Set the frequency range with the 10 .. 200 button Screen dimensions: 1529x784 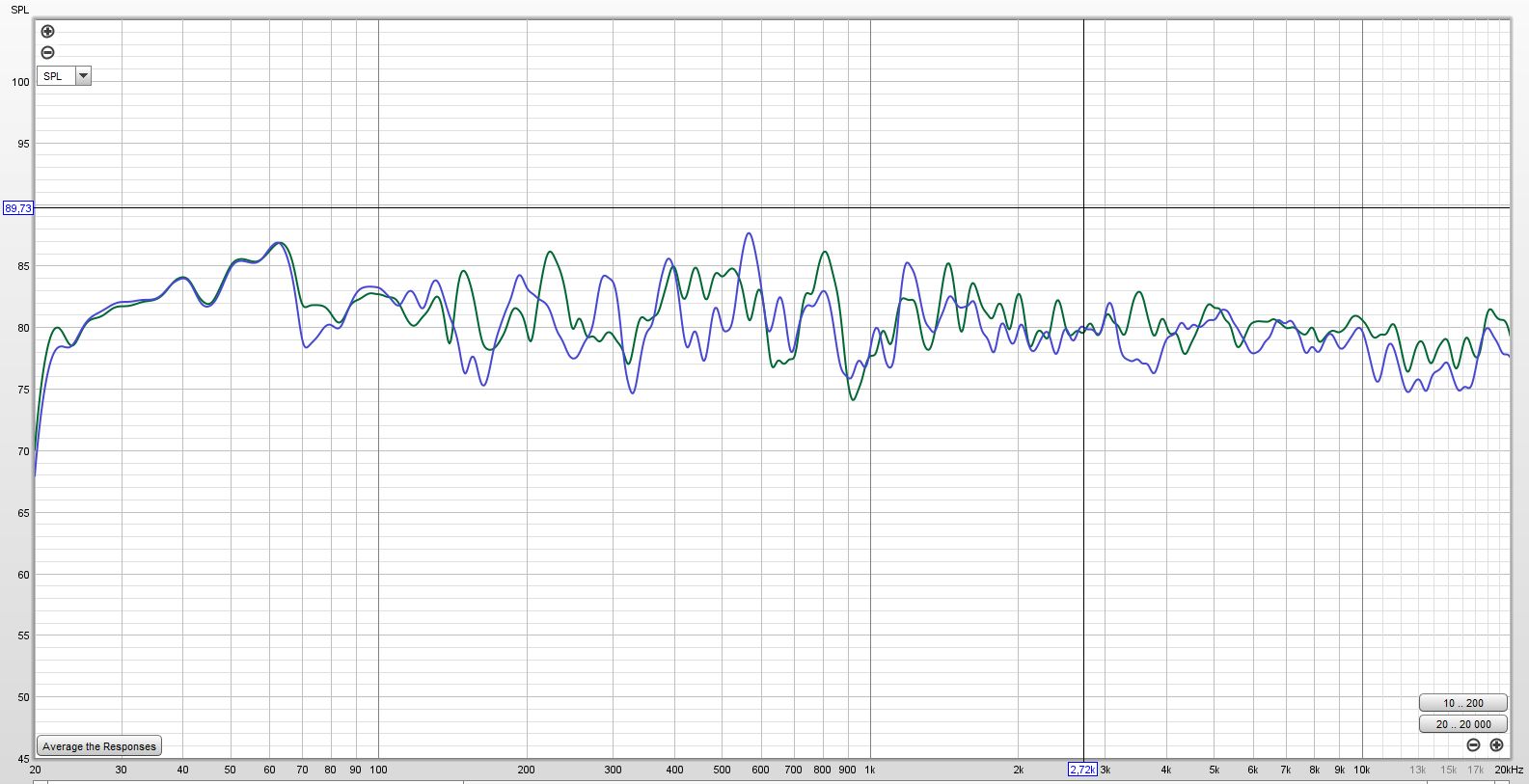point(1463,703)
